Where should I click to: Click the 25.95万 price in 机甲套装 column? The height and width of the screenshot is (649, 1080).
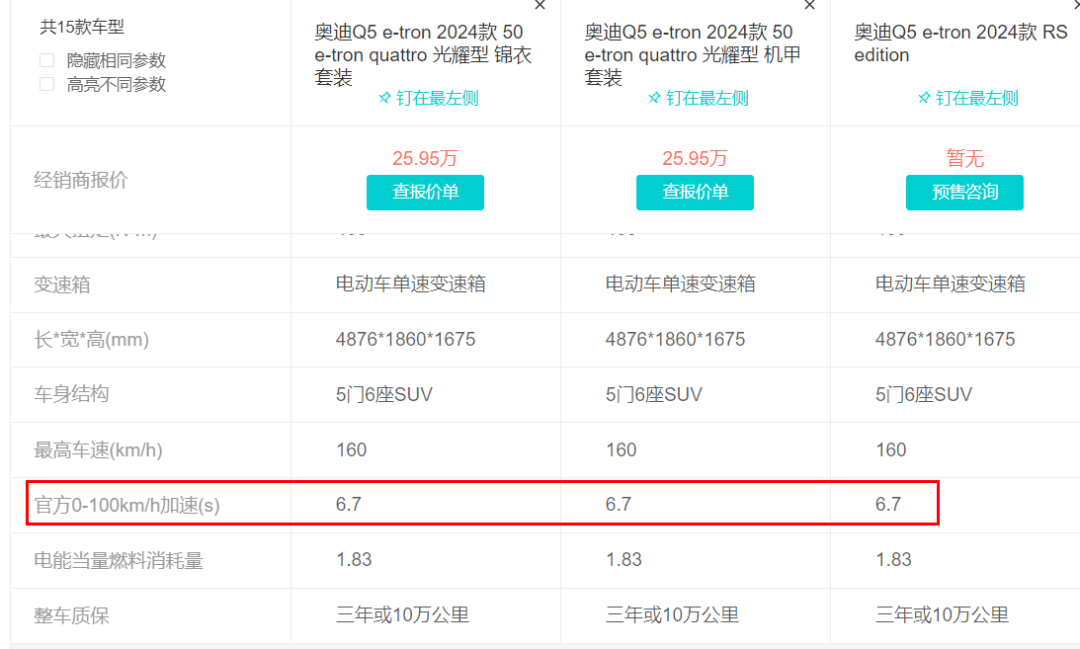[x=695, y=158]
